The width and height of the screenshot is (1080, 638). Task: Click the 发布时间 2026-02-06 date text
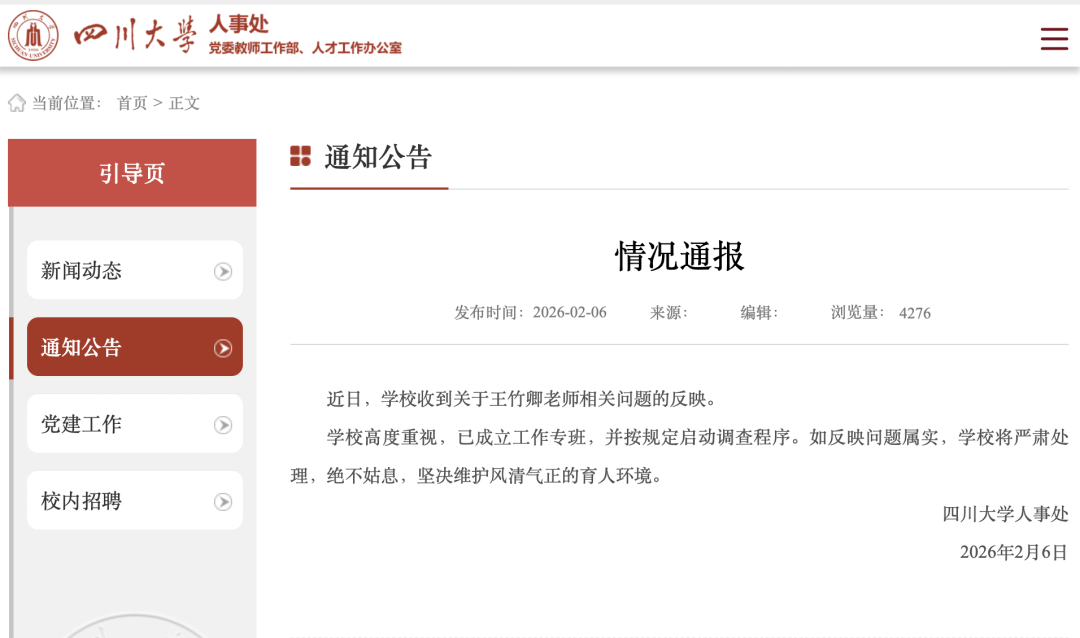[x=530, y=312]
